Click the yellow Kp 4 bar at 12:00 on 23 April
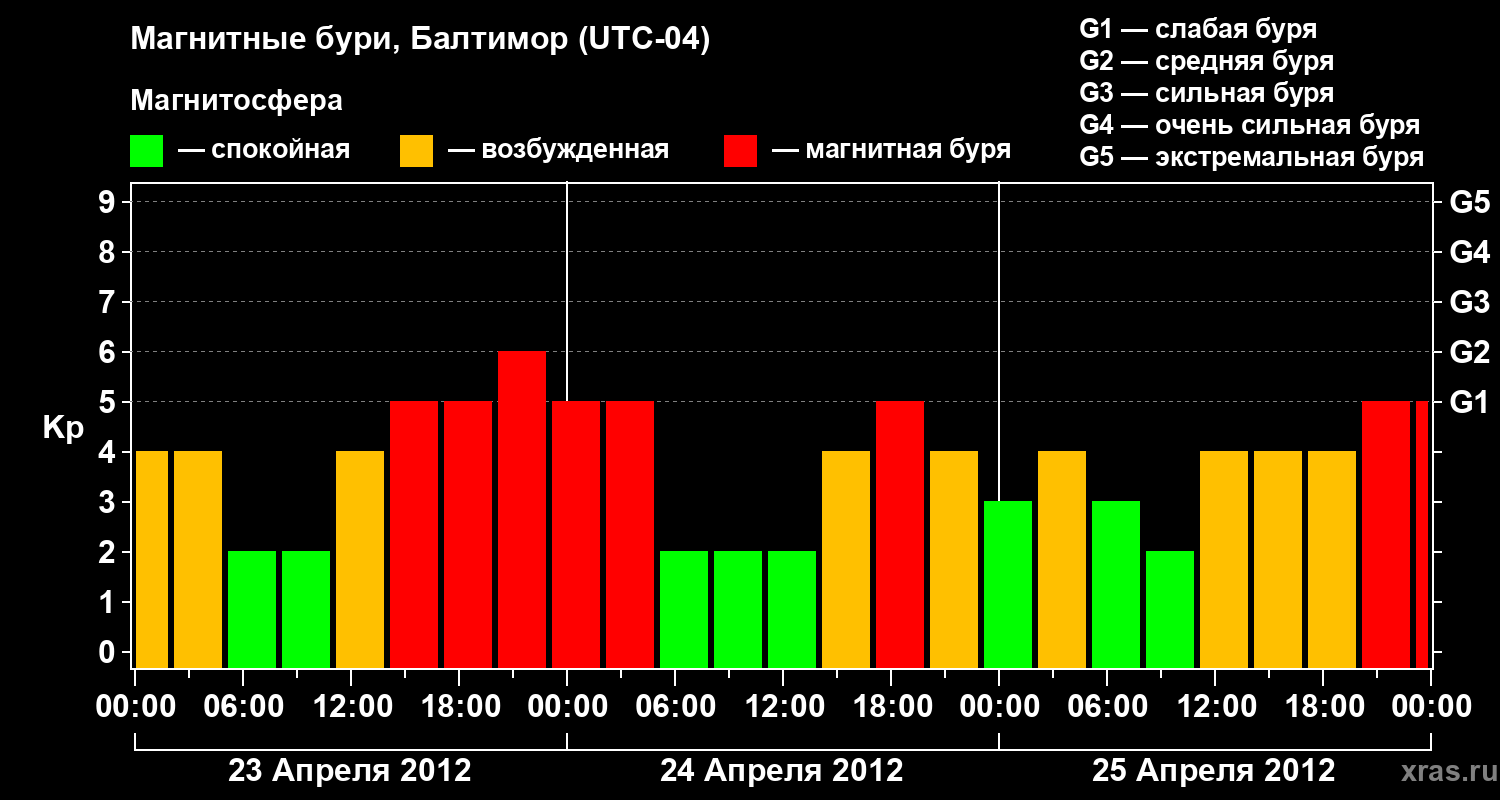The height and width of the screenshot is (800, 1500). (360, 559)
